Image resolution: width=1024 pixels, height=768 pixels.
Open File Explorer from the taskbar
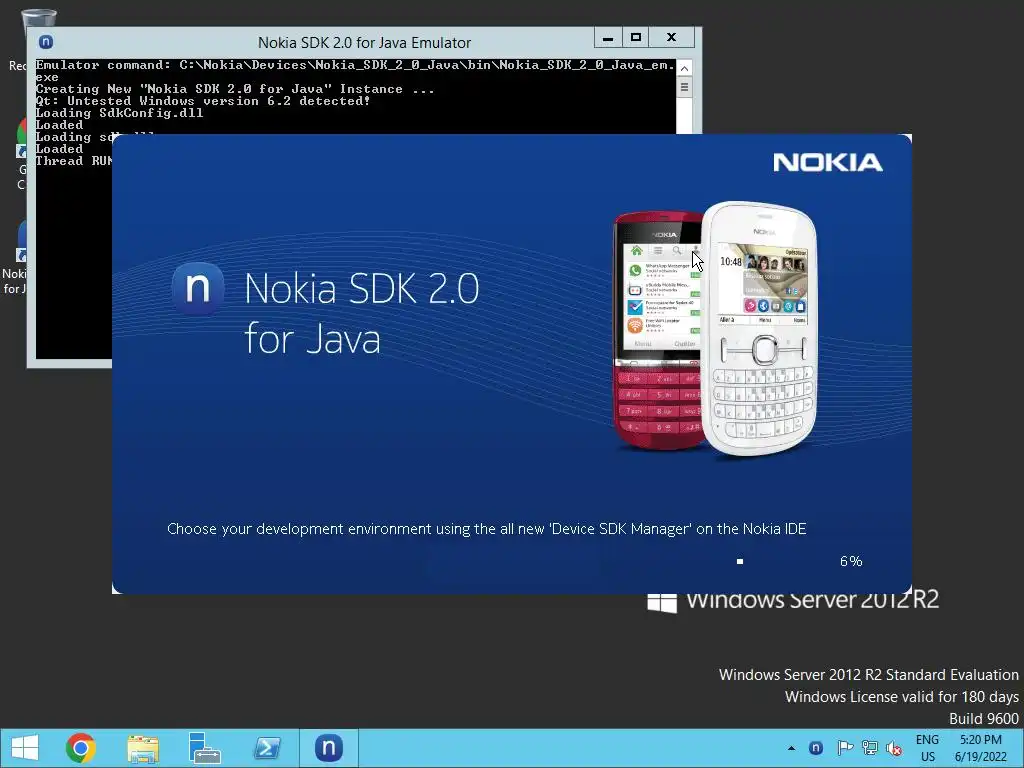(x=143, y=748)
